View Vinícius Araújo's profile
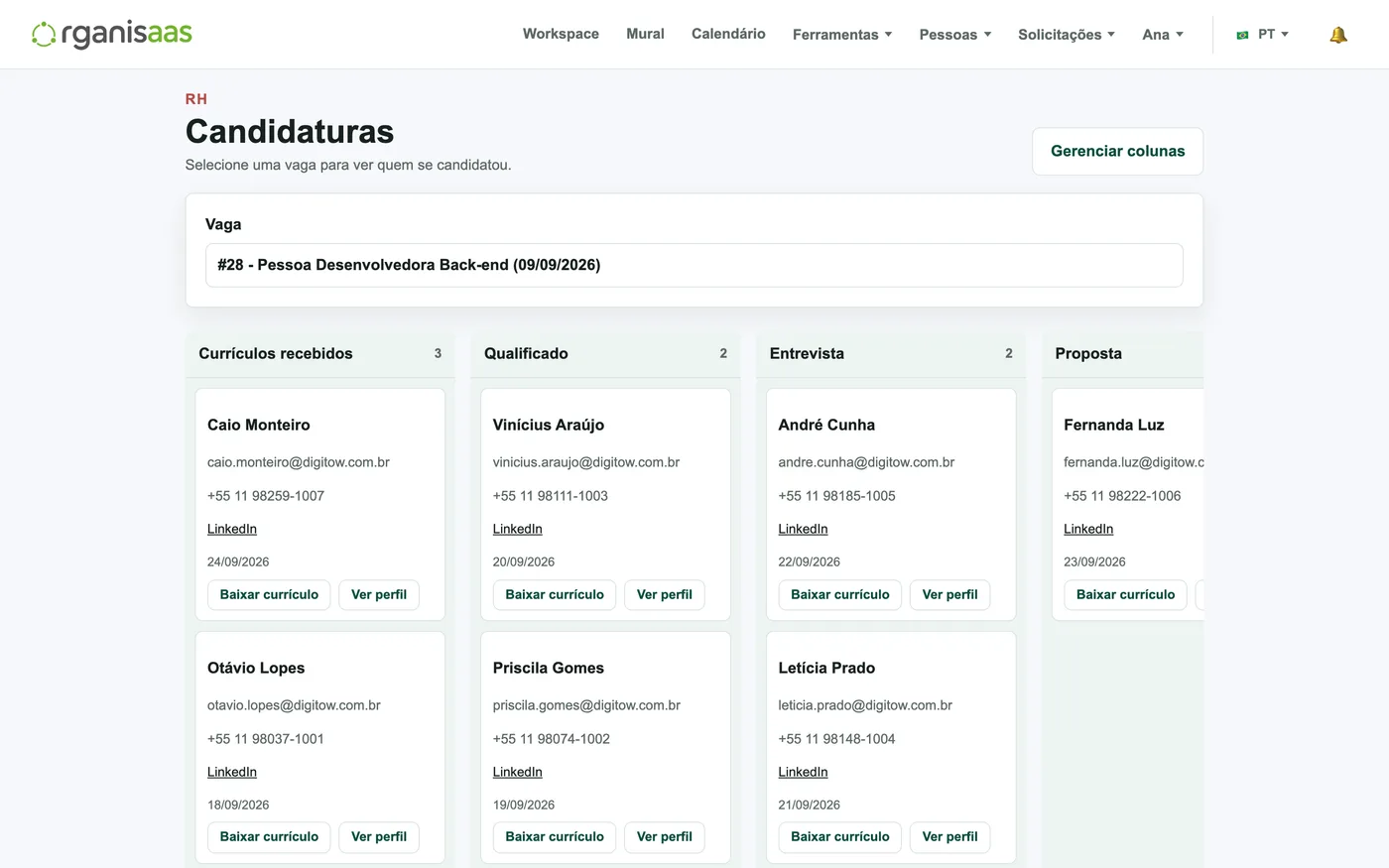 click(665, 594)
